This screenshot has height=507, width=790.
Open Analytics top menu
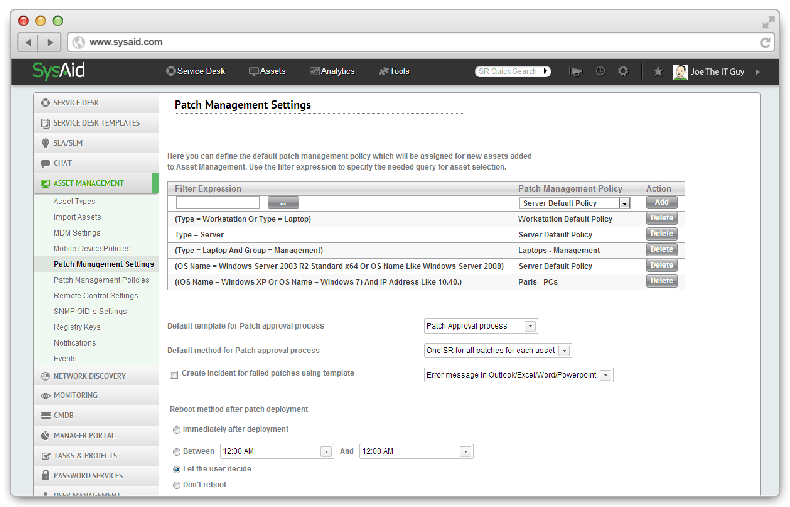coord(332,71)
